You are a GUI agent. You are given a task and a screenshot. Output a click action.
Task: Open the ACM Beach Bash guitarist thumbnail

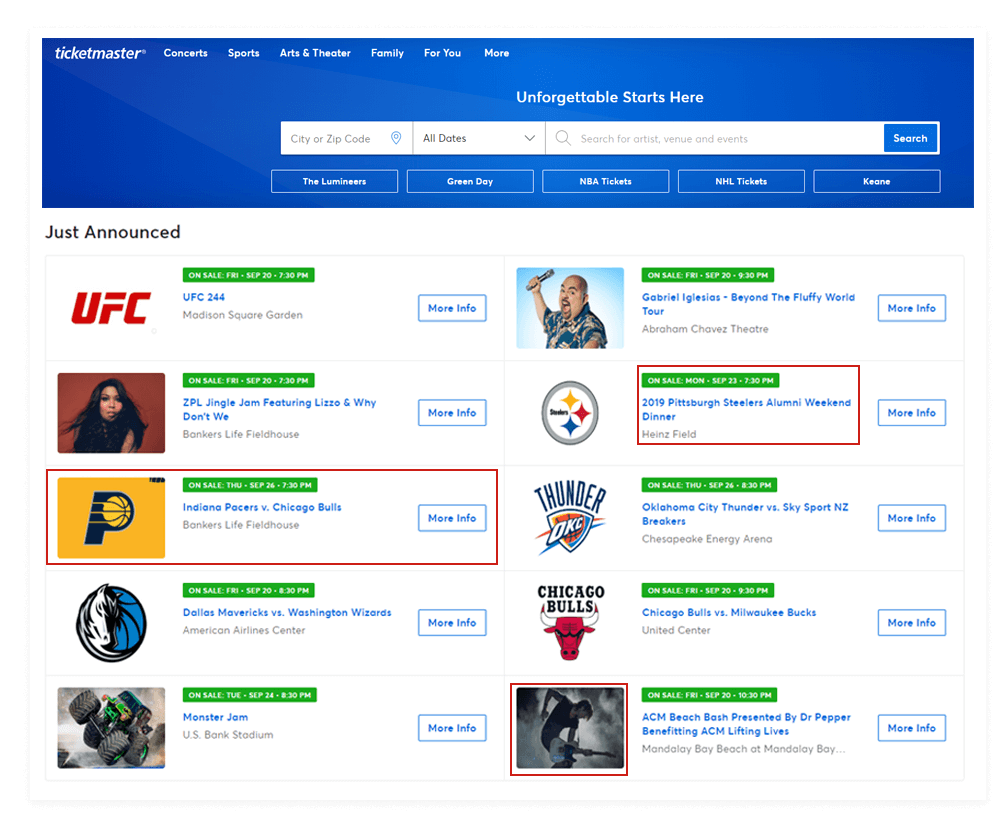coord(570,728)
